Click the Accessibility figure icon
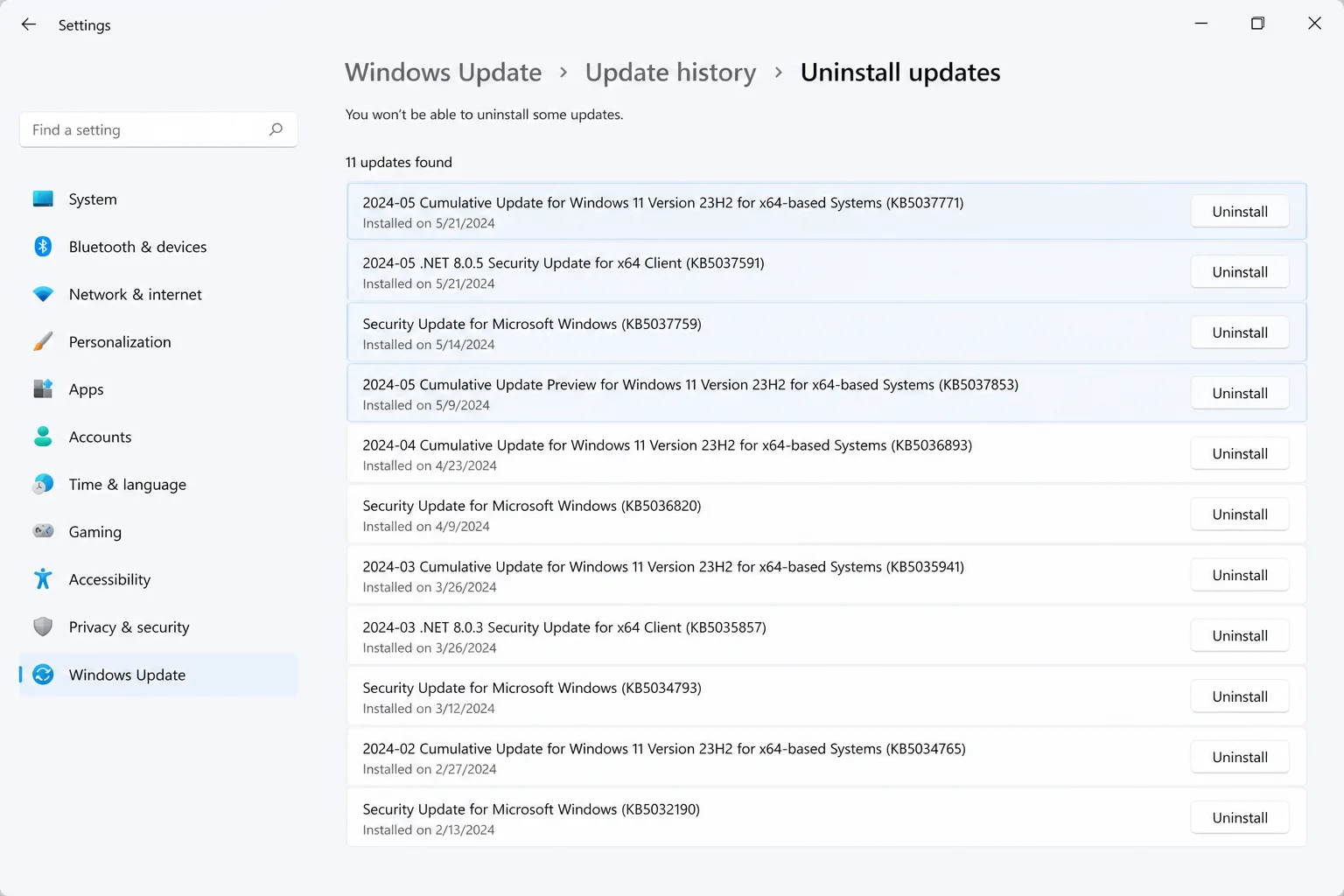This screenshot has height=896, width=1344. 43,578
